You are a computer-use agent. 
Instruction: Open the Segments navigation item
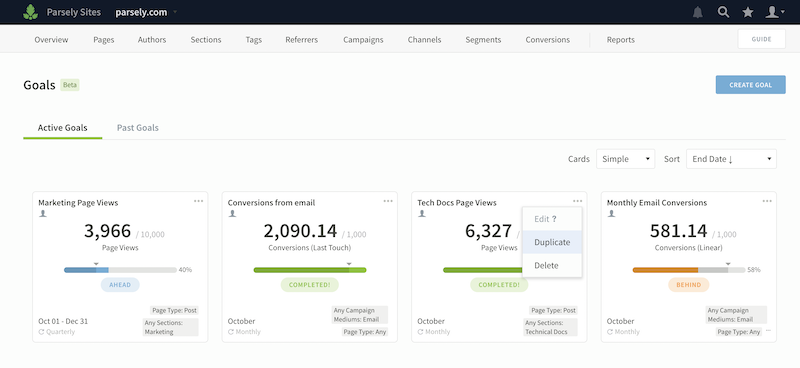tap(483, 39)
